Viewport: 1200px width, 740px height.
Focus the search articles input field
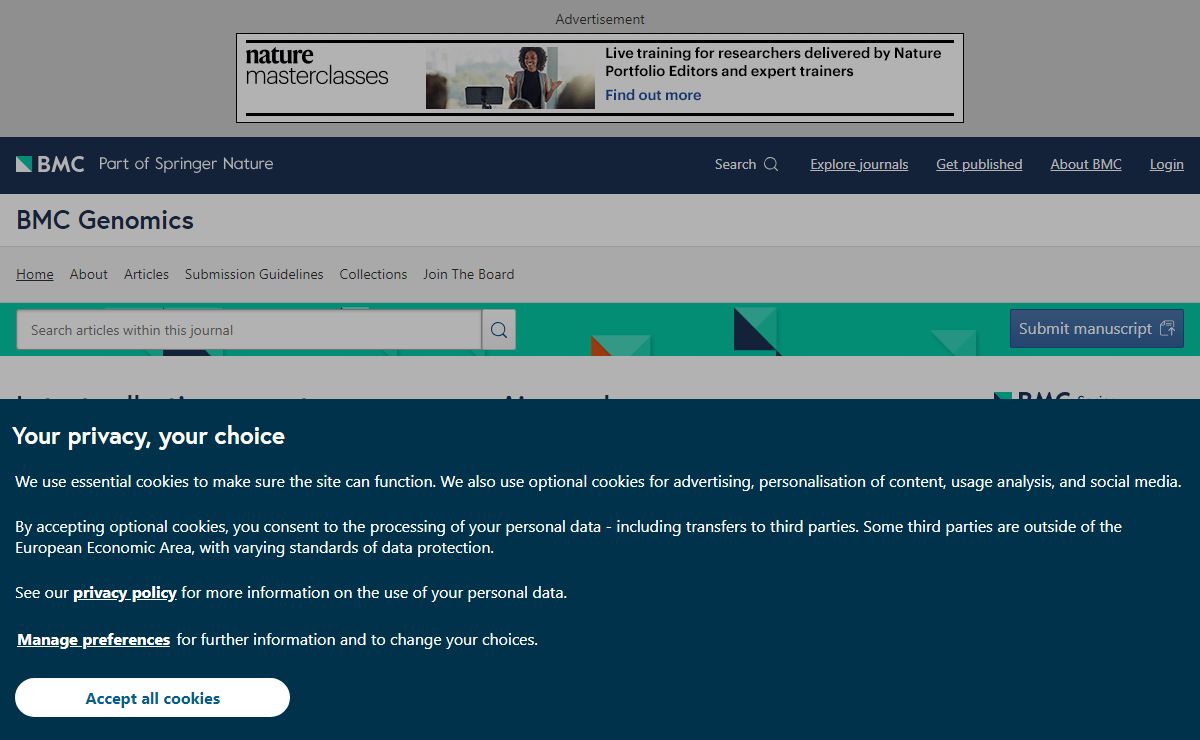tap(249, 330)
